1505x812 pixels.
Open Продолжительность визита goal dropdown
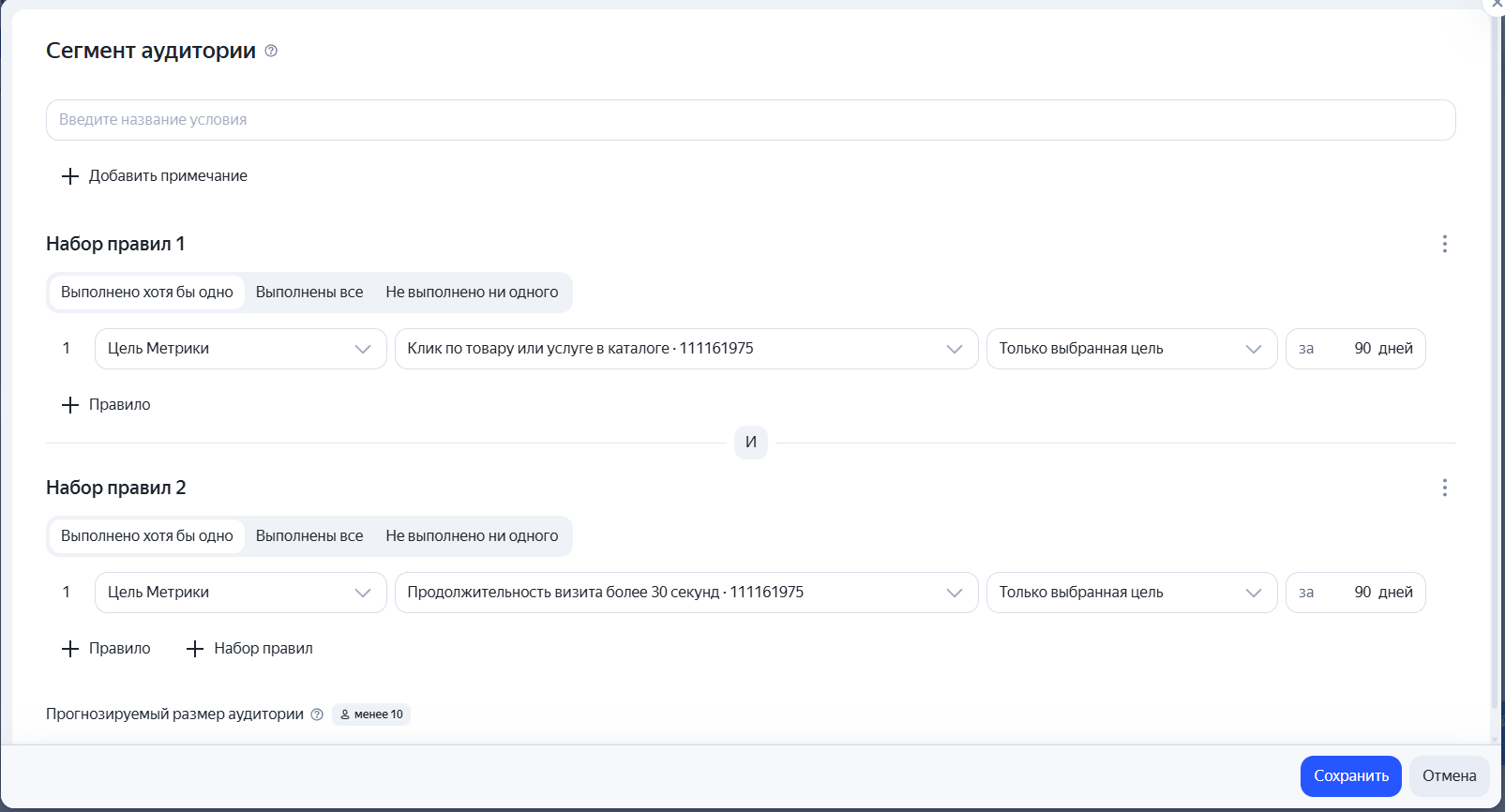click(686, 593)
